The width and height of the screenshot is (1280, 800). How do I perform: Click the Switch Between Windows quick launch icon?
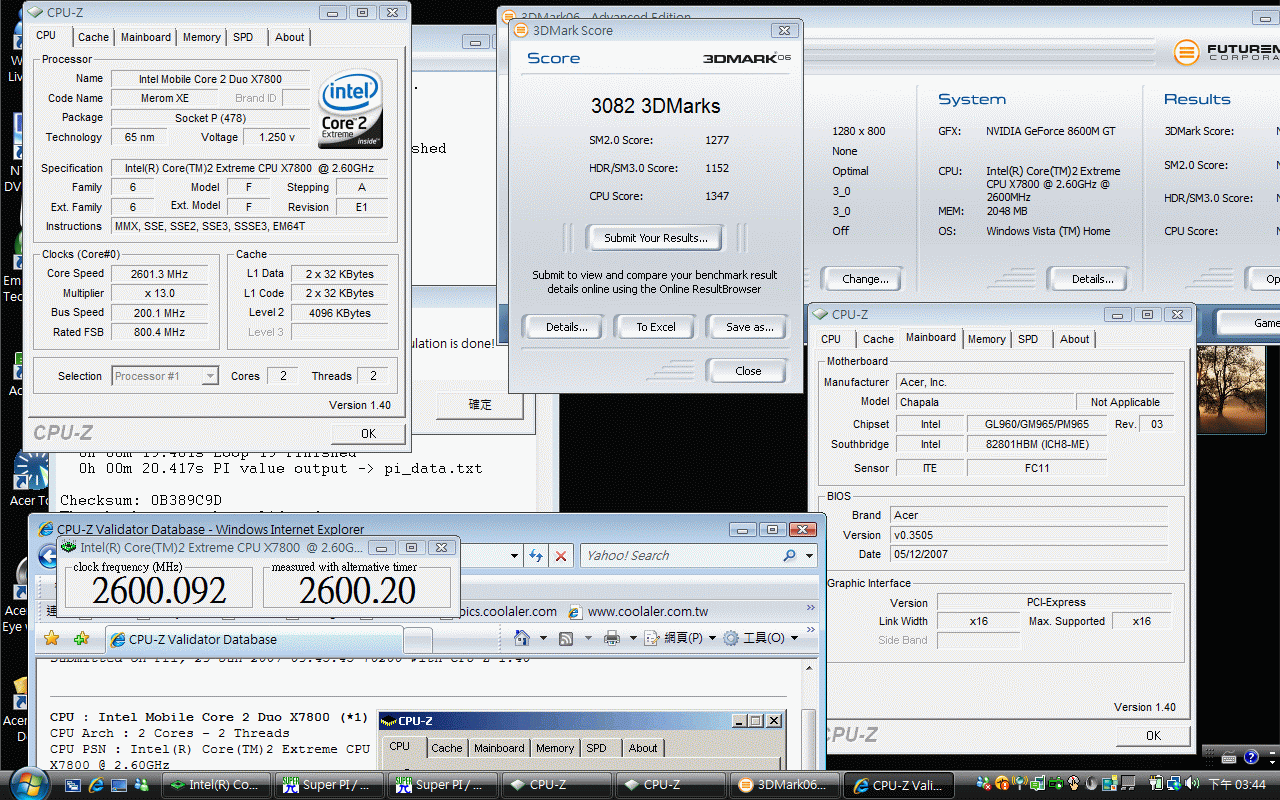pyautogui.click(x=73, y=785)
